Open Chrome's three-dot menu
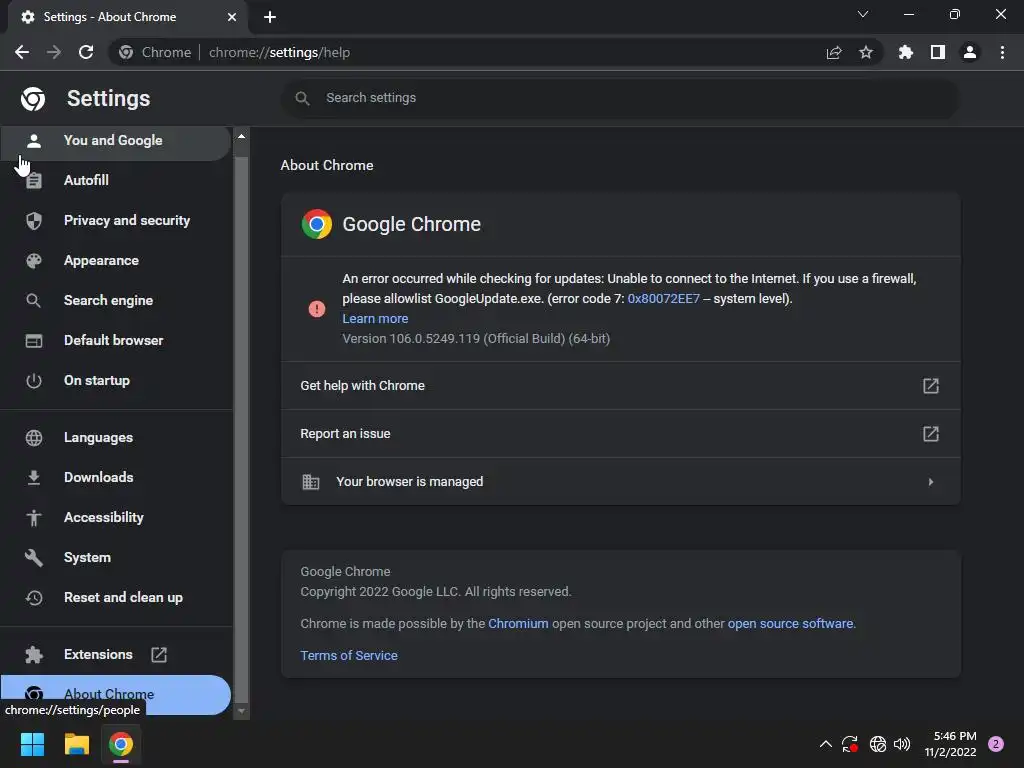 [x=1002, y=52]
